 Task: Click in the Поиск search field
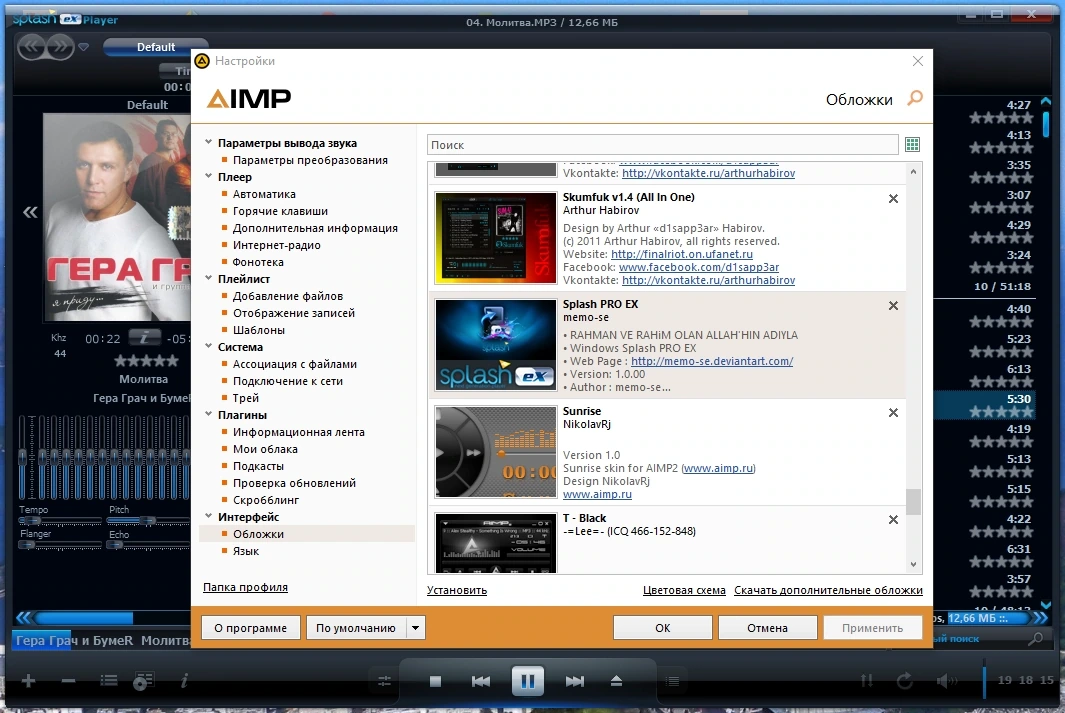click(x=662, y=145)
